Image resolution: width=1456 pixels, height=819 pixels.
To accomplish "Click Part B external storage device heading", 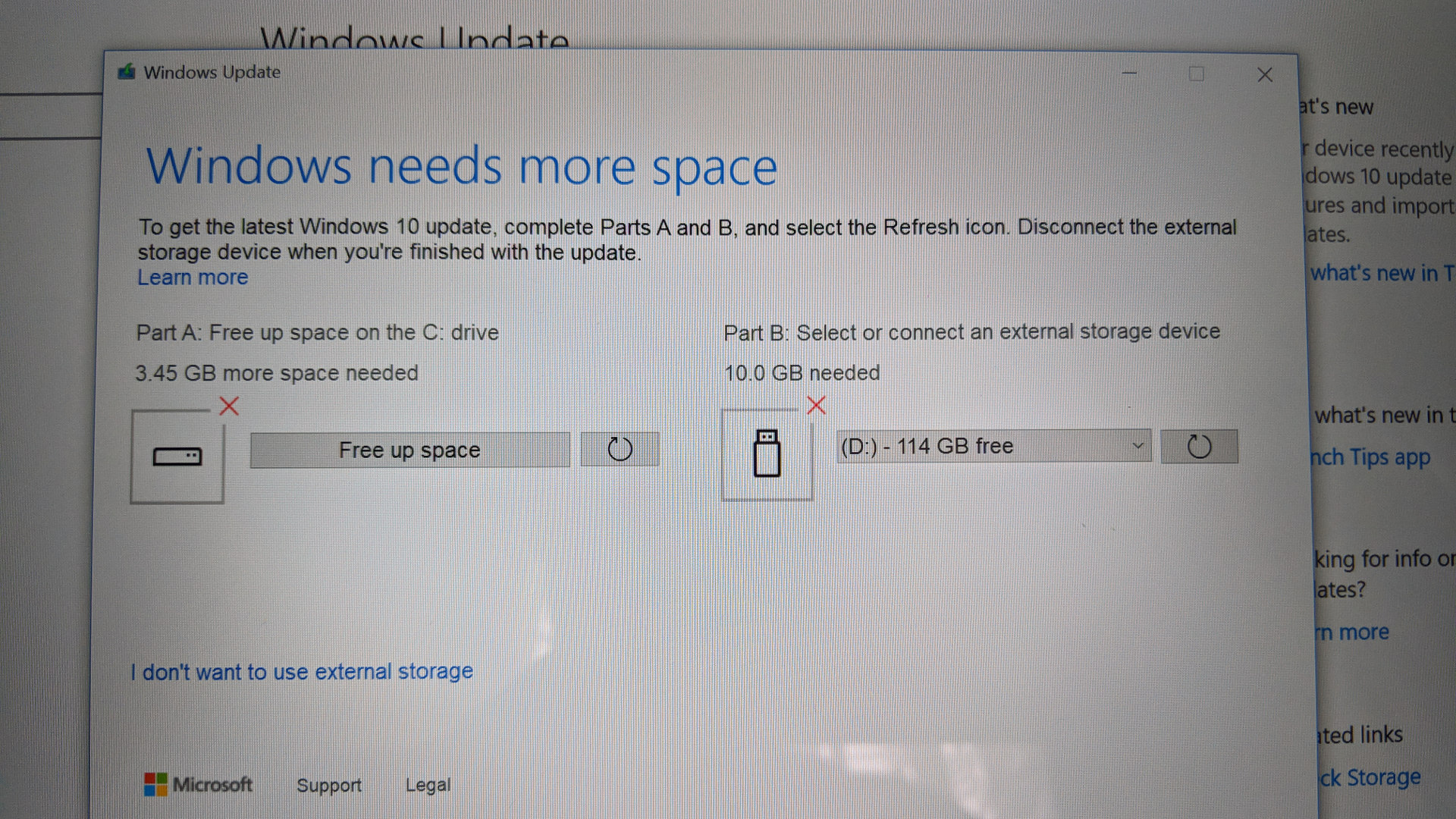I will [971, 332].
